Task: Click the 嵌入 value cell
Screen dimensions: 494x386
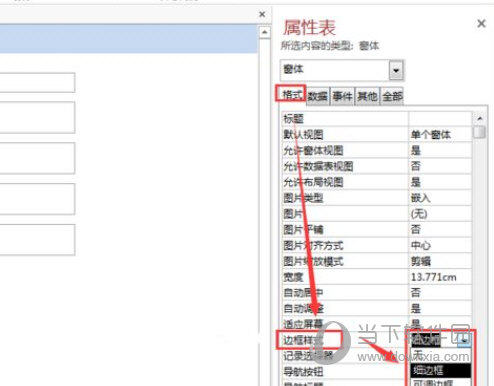Action: click(x=440, y=198)
